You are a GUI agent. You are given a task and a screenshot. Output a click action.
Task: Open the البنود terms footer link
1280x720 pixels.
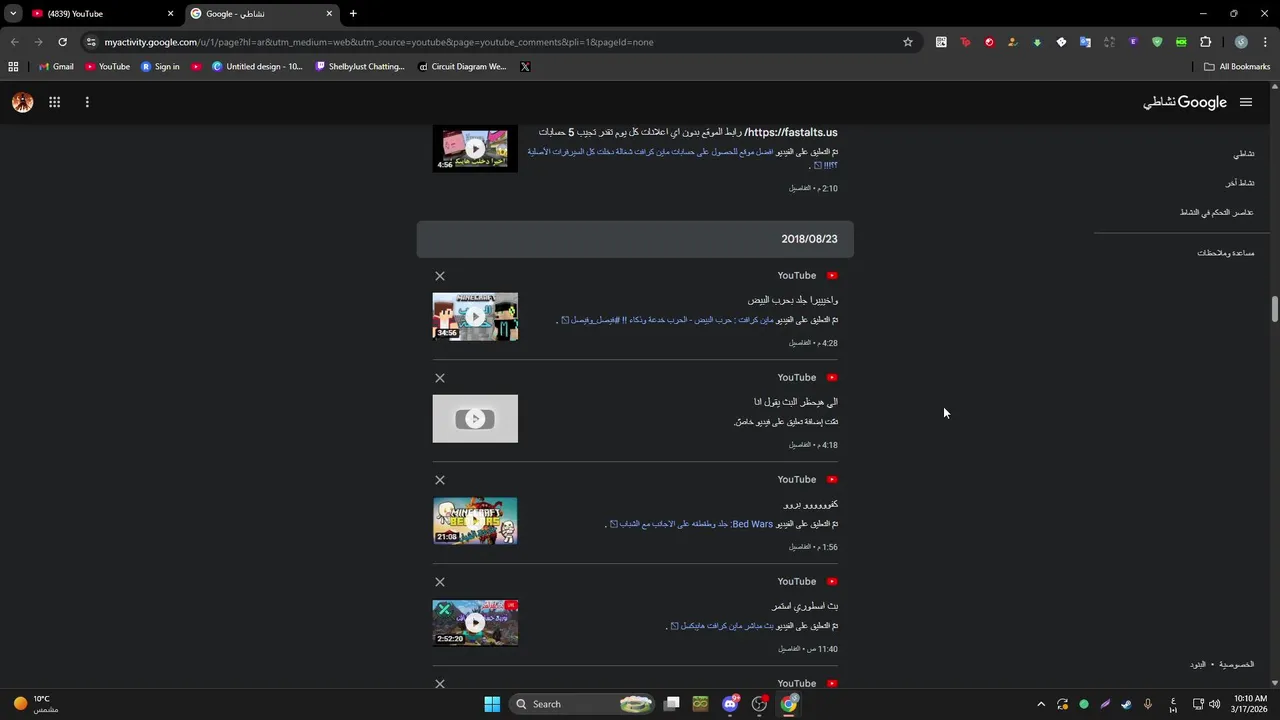click(x=1198, y=664)
